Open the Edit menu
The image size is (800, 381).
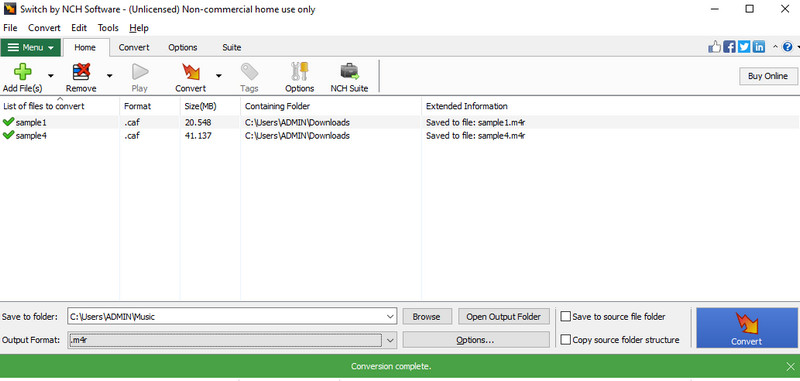pos(79,28)
